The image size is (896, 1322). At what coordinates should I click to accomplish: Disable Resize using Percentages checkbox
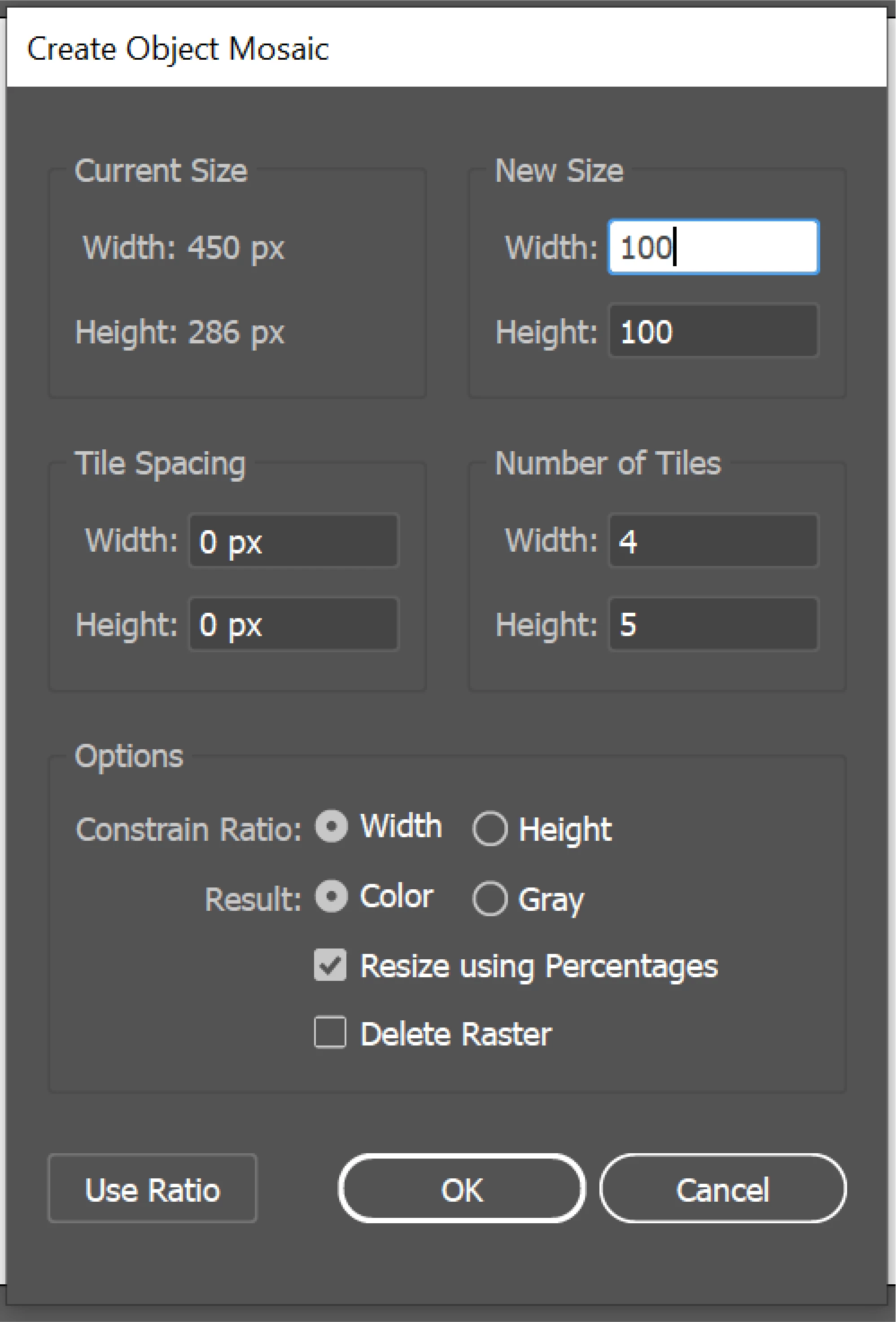point(330,965)
